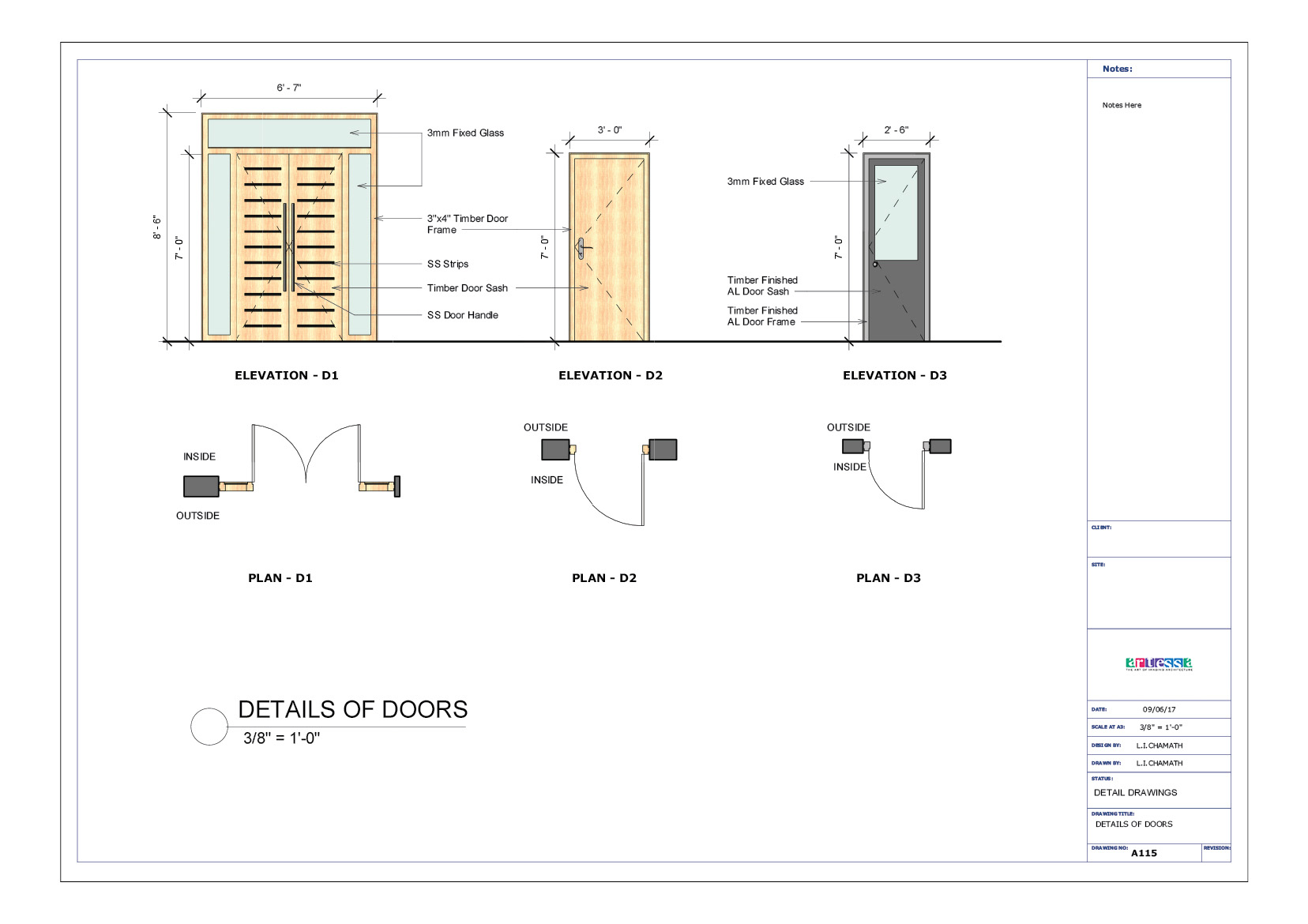Select the 2' - 6" dimension above D3
Screen dimensions: 1308x924
(x=896, y=130)
